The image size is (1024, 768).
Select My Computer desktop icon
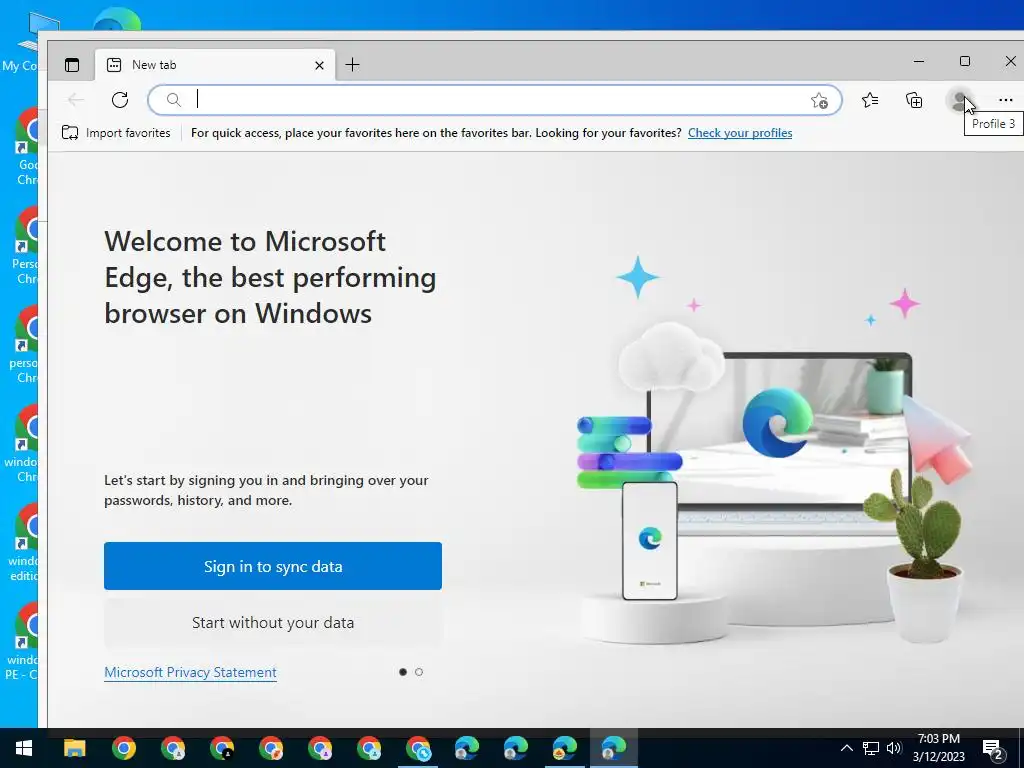(x=20, y=42)
